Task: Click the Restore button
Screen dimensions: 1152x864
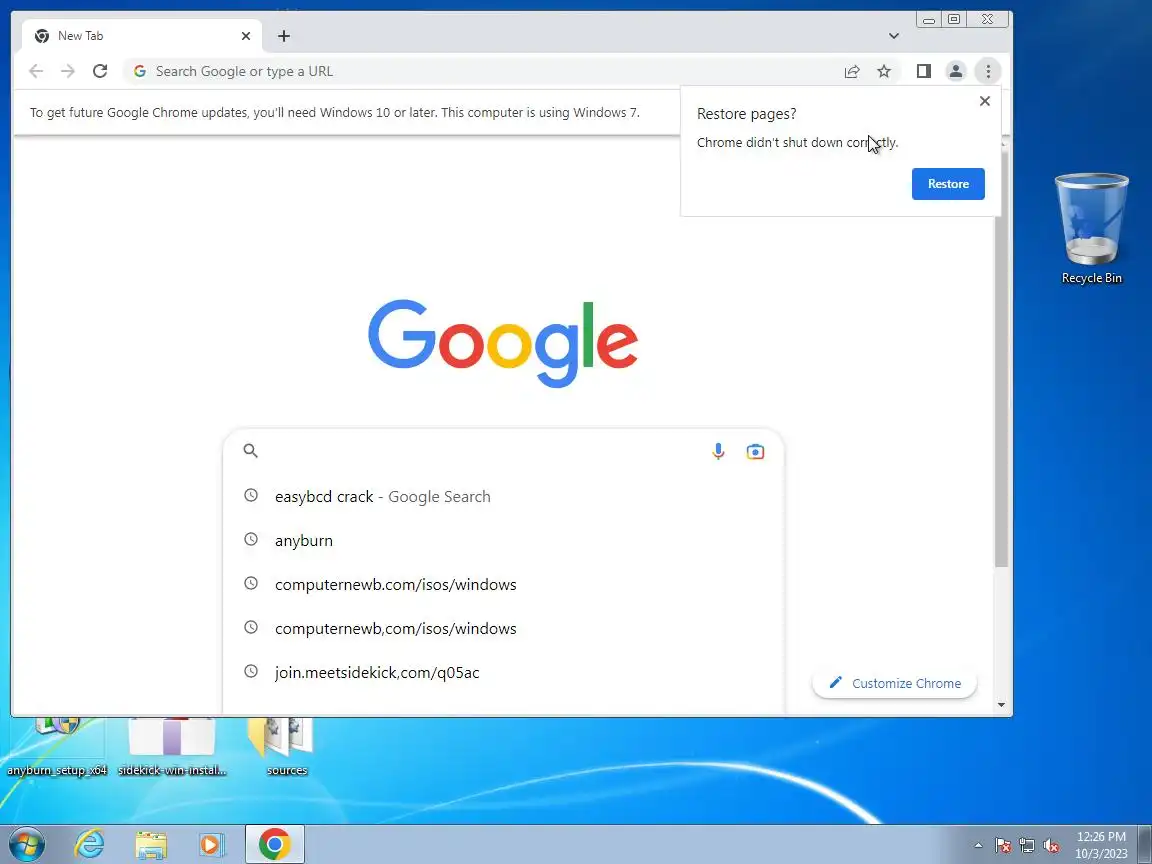Action: click(x=948, y=184)
